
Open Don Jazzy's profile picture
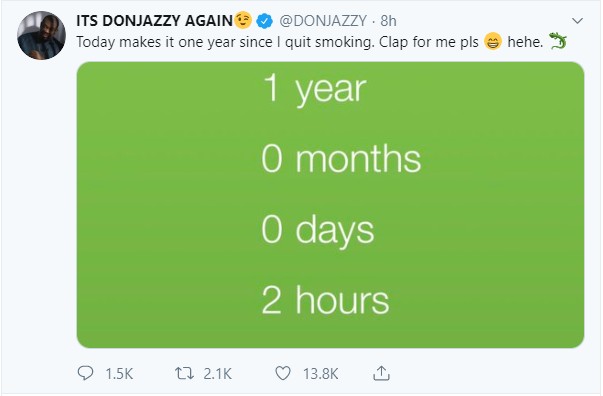[42, 35]
